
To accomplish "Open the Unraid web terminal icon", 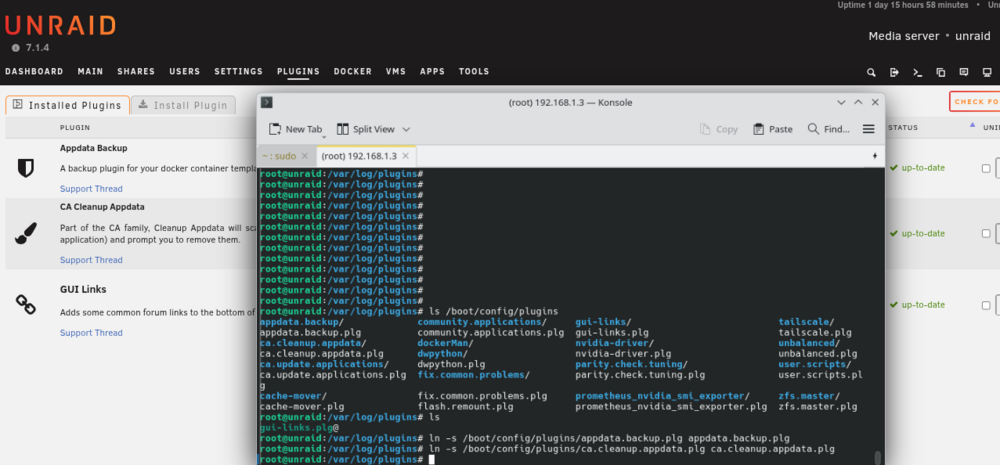I will 917,72.
